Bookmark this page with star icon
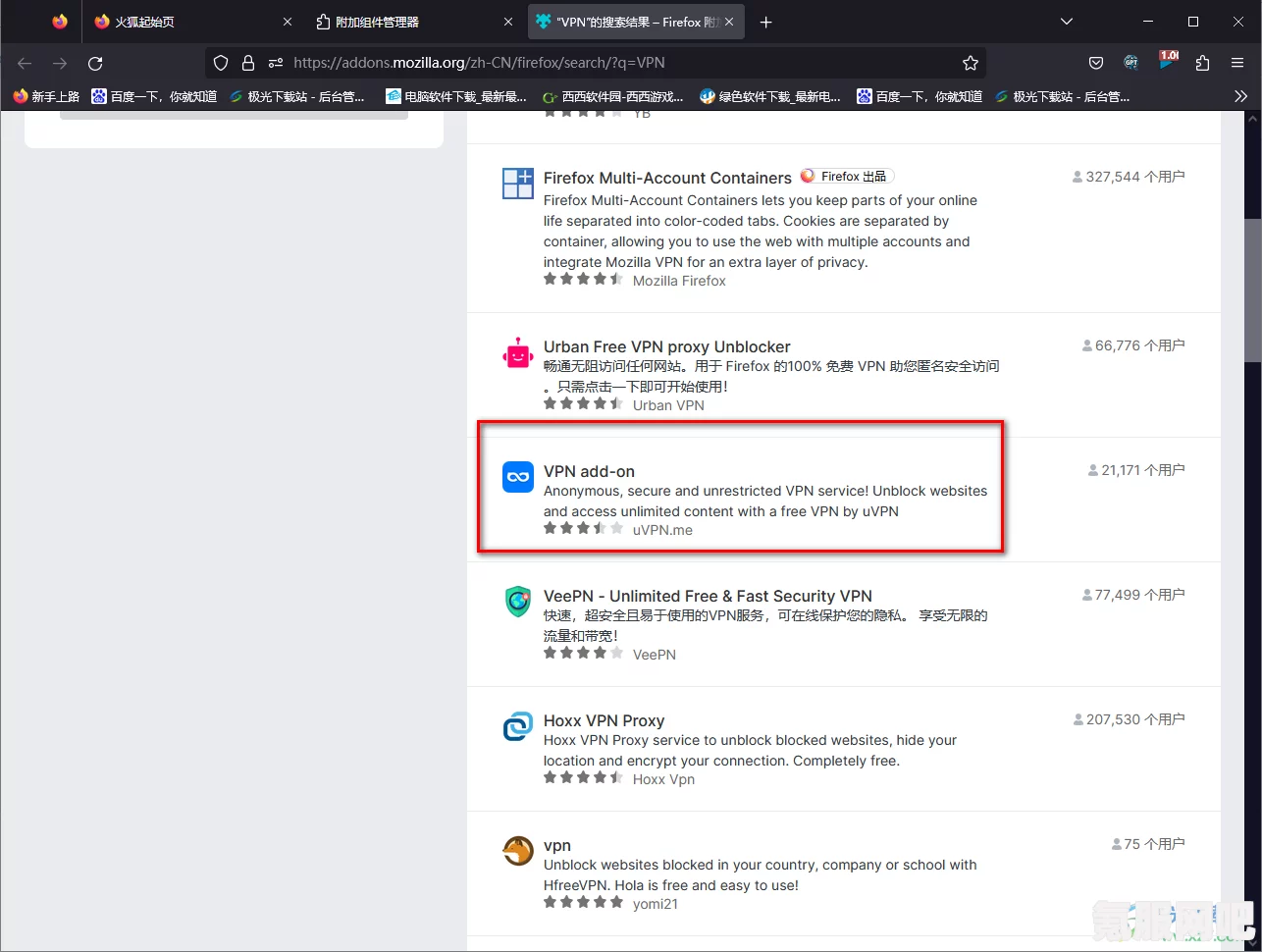The width and height of the screenshot is (1262, 952). tap(971, 63)
